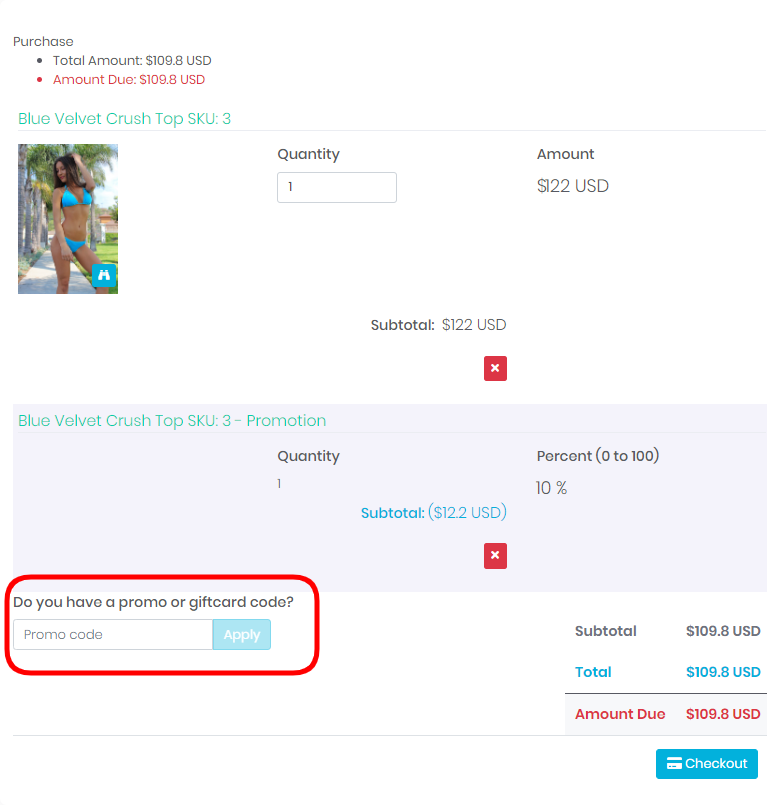Remove the 10% promotion line with red X
The height and width of the screenshot is (805, 767).
click(495, 555)
